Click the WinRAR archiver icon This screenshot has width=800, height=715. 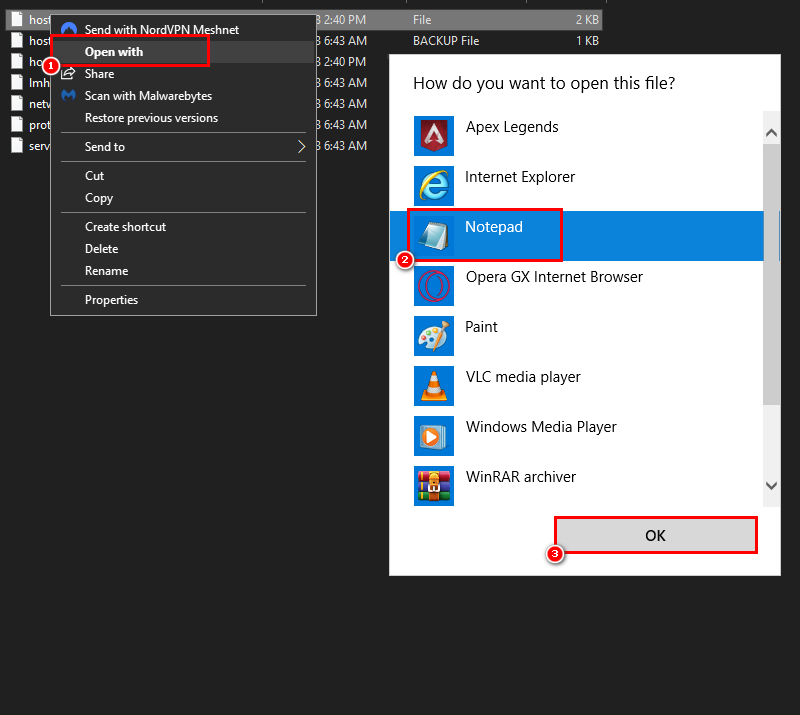pos(434,486)
